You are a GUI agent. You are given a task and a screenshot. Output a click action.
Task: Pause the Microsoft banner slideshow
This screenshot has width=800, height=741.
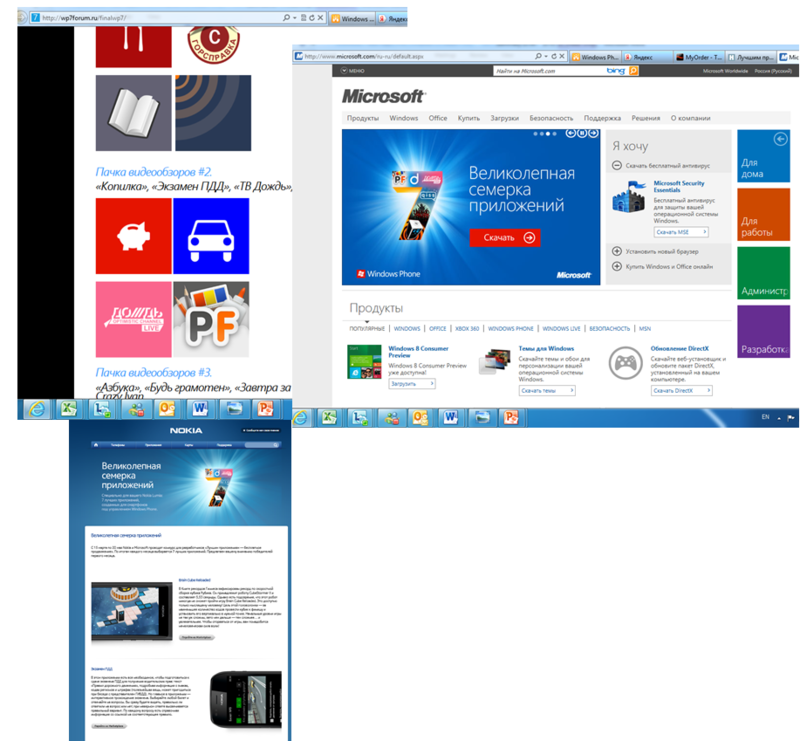coord(582,133)
